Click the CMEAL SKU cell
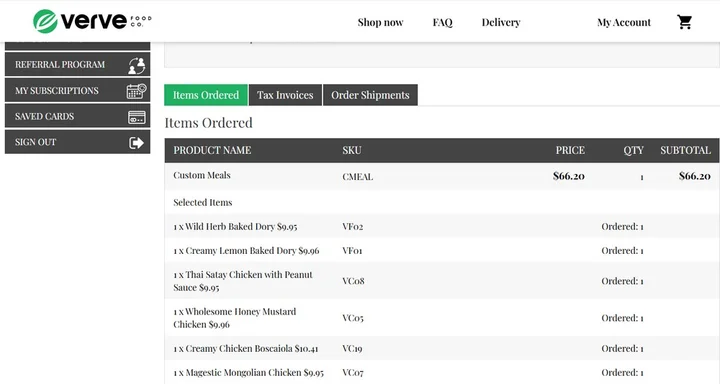720x384 pixels. tap(358, 177)
